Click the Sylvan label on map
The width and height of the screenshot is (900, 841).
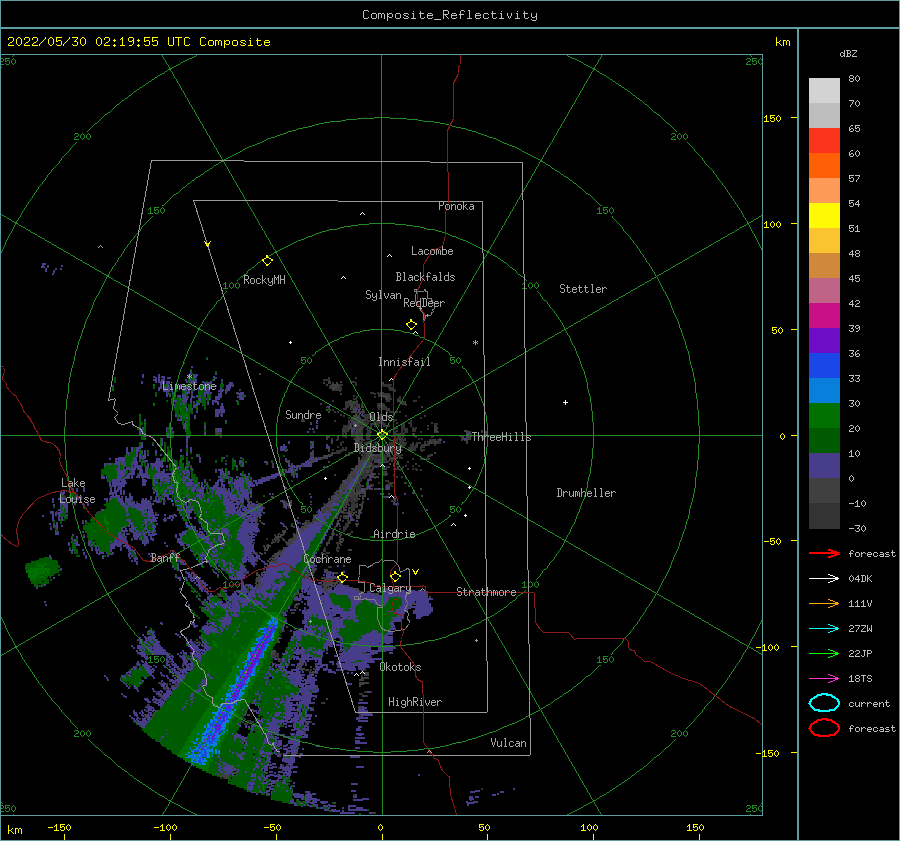click(x=383, y=295)
